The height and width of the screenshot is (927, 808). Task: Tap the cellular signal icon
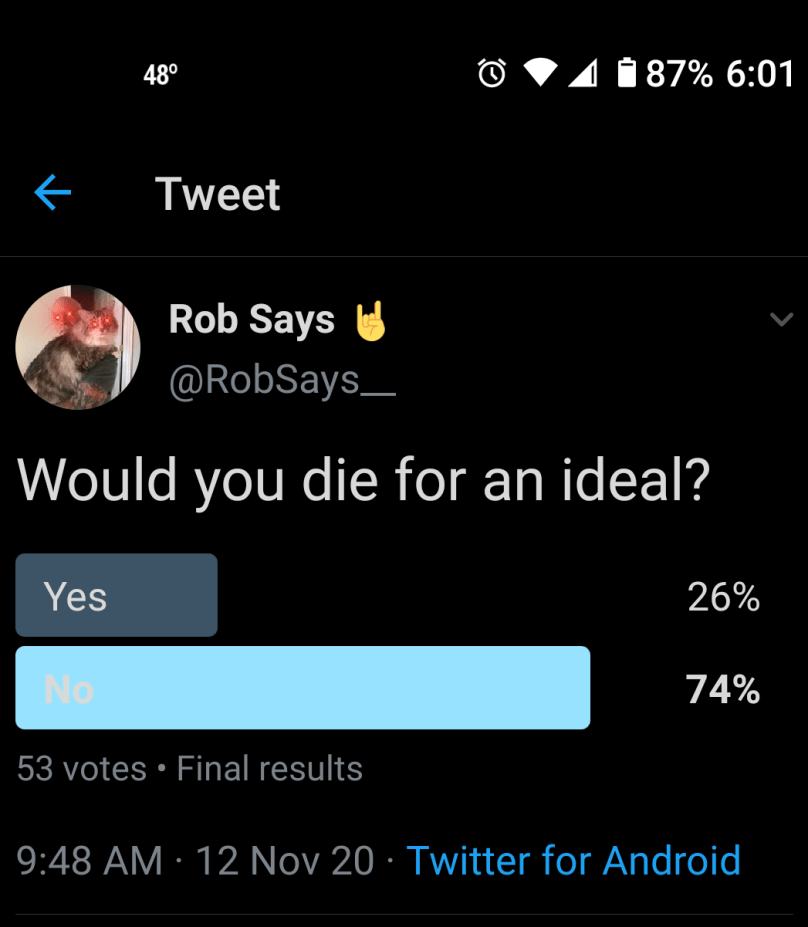(x=582, y=73)
